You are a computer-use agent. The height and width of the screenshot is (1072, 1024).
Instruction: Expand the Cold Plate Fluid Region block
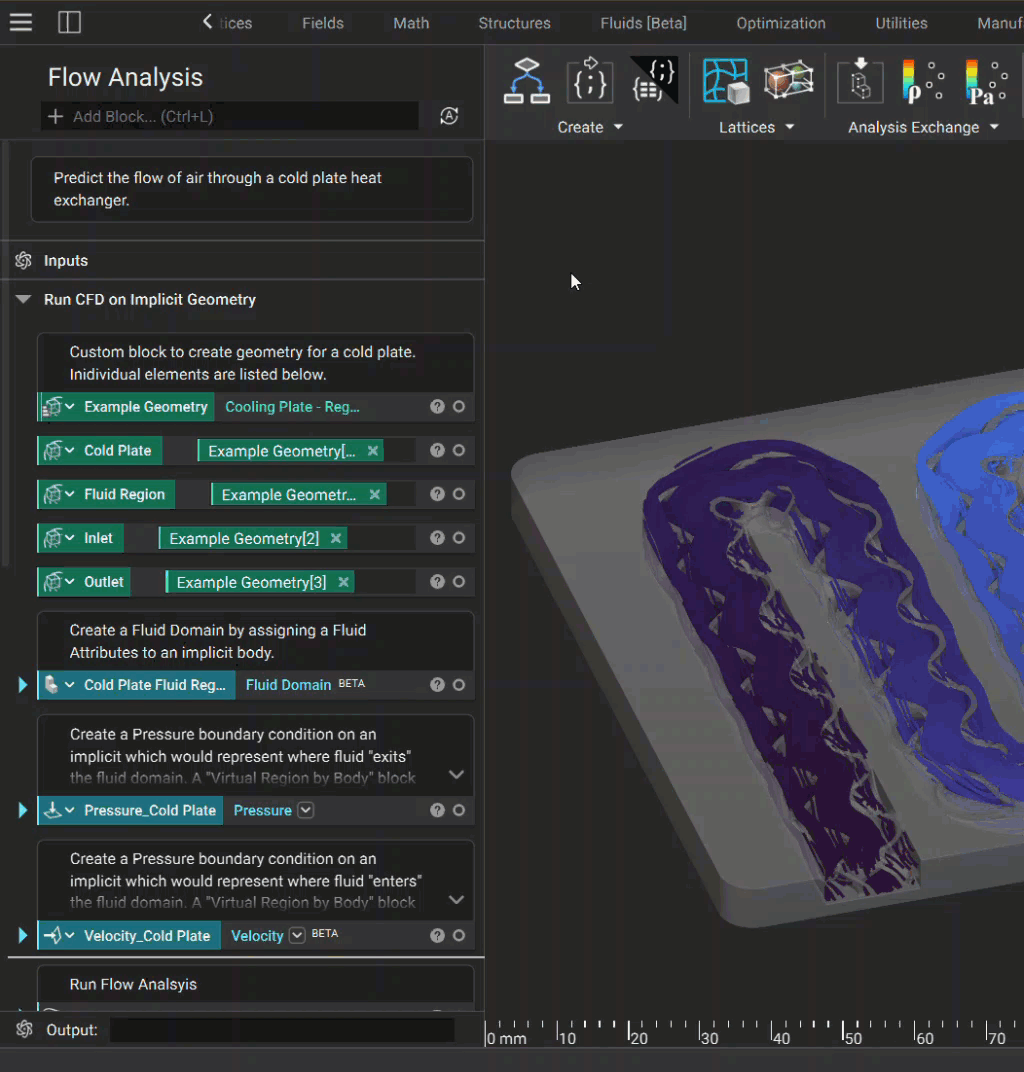point(23,685)
